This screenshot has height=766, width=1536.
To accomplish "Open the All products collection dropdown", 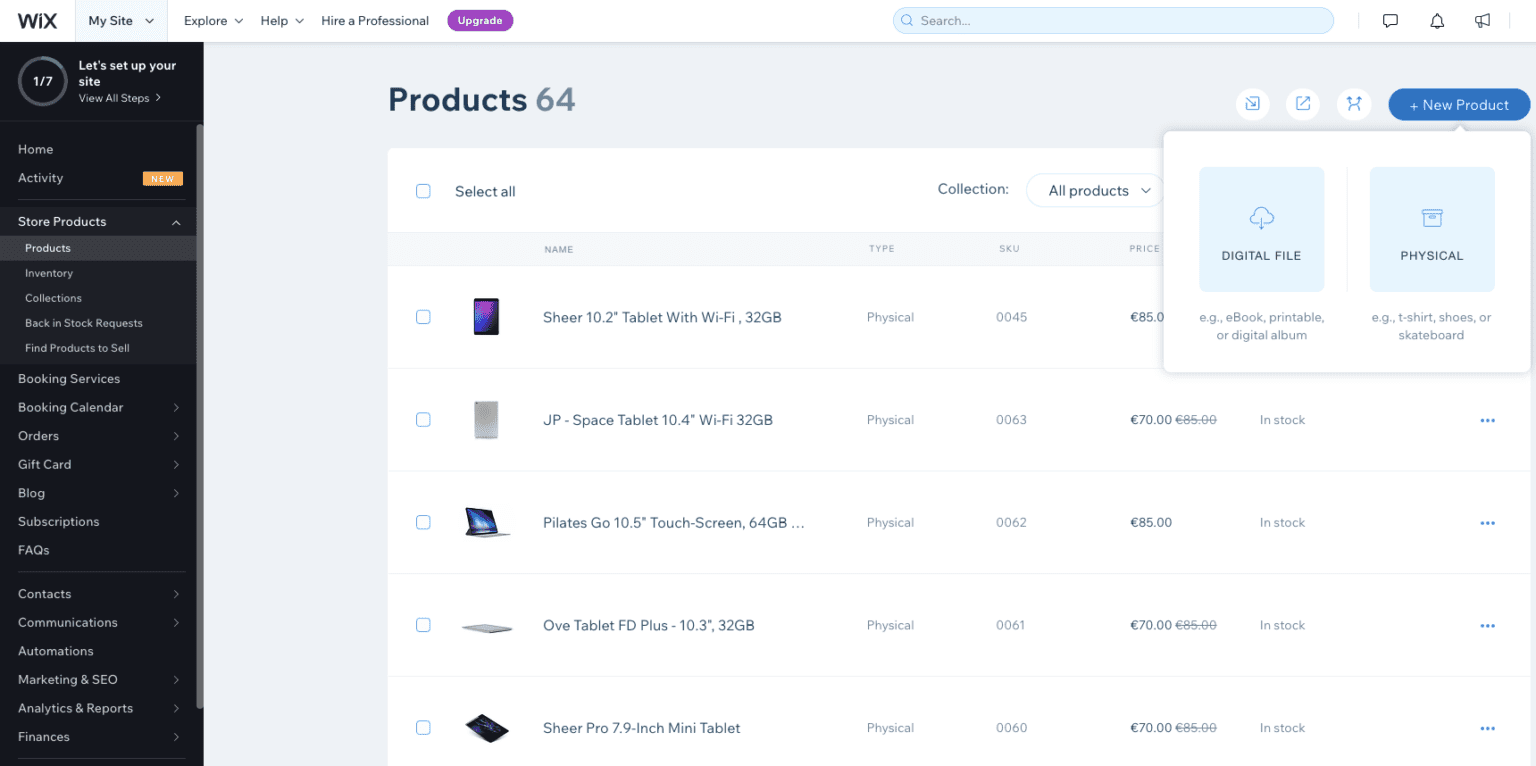I will pyautogui.click(x=1094, y=190).
